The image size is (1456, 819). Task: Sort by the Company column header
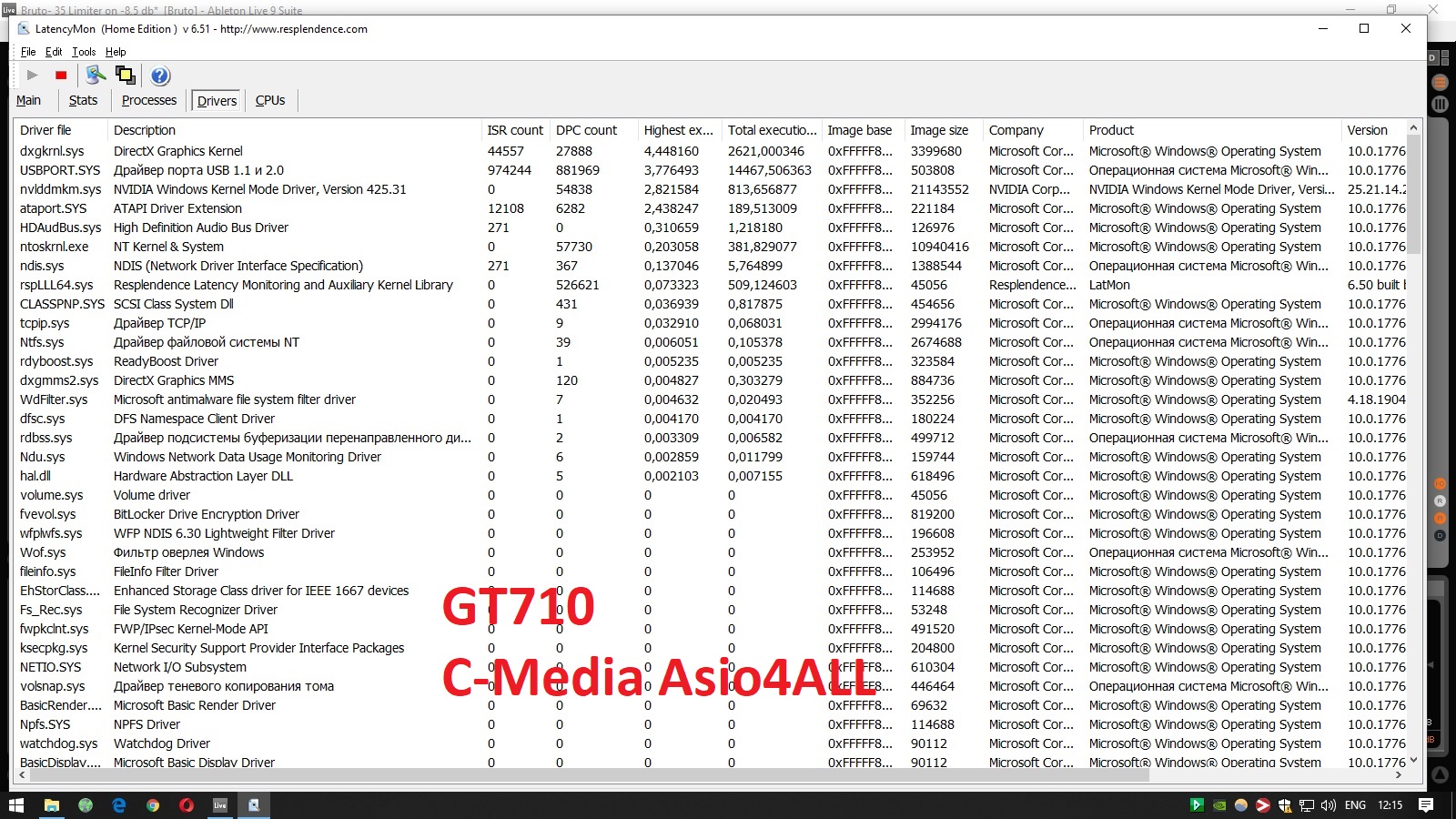click(1034, 130)
